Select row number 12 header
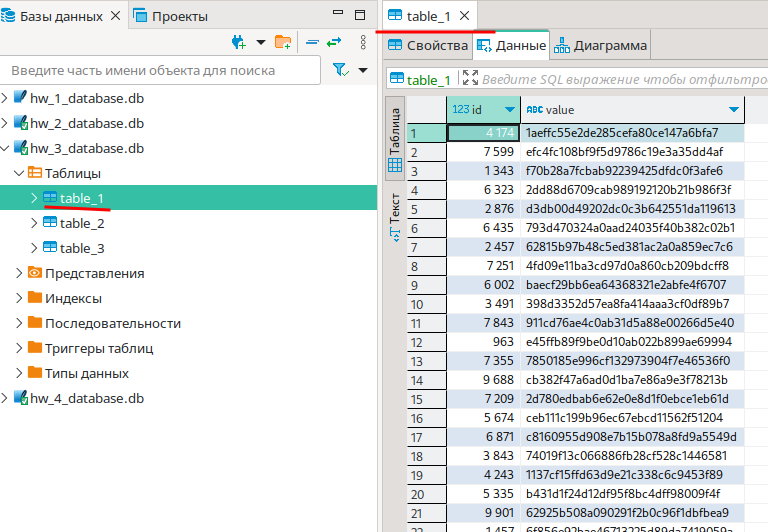The width and height of the screenshot is (768, 532). click(427, 342)
